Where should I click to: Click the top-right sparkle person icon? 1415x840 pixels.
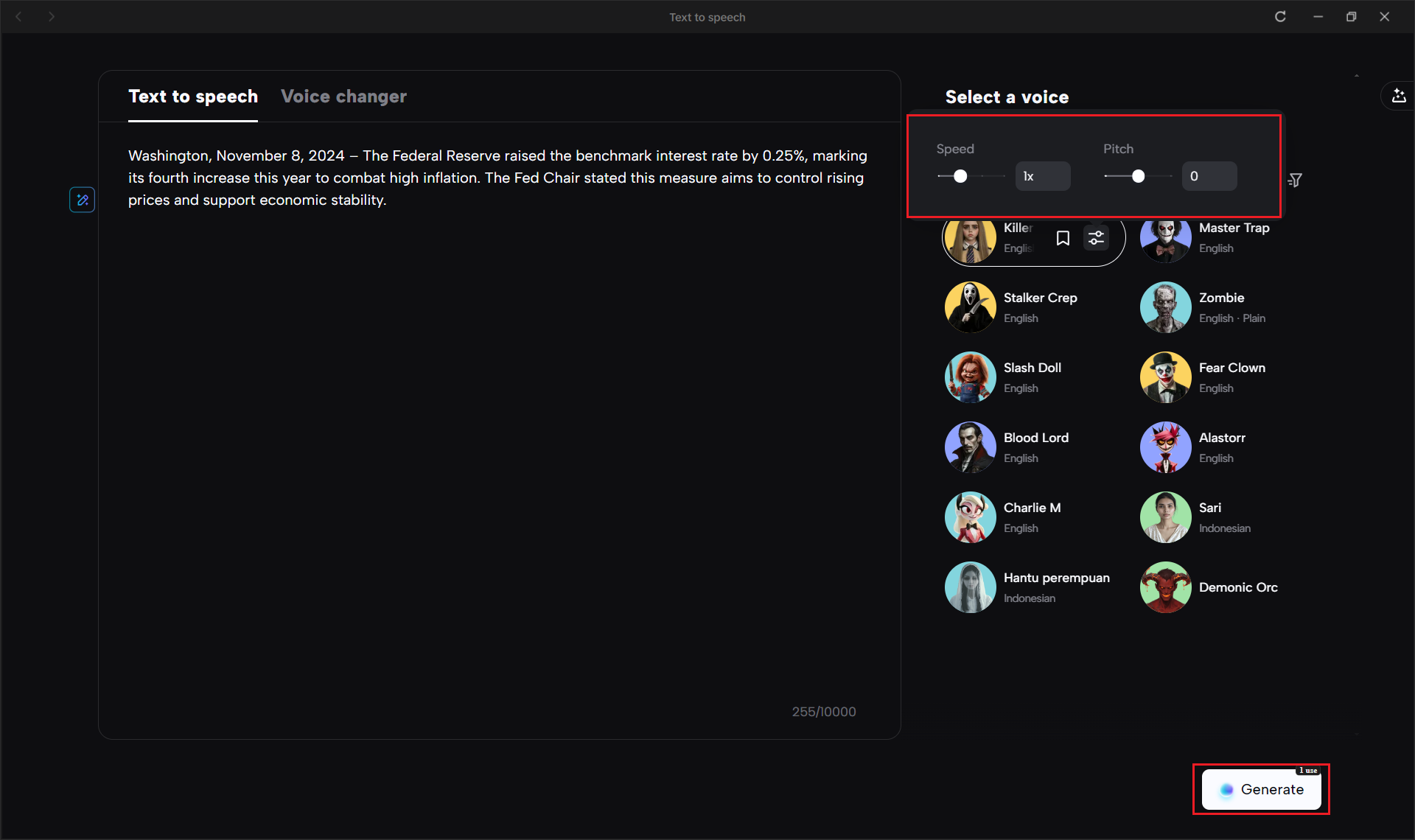click(1398, 96)
